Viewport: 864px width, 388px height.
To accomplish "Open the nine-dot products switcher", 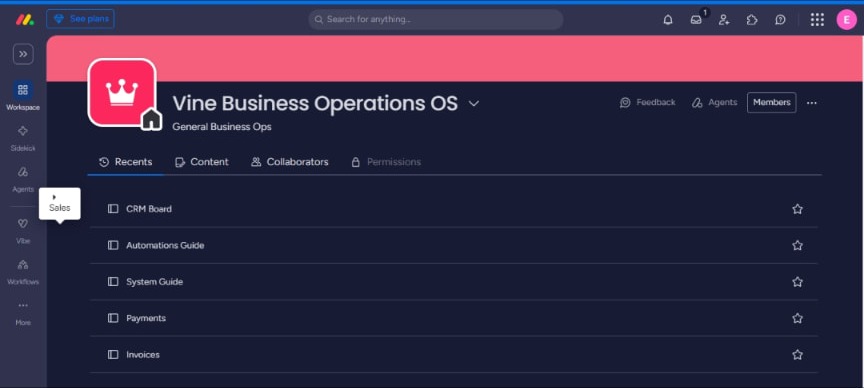I will click(817, 20).
